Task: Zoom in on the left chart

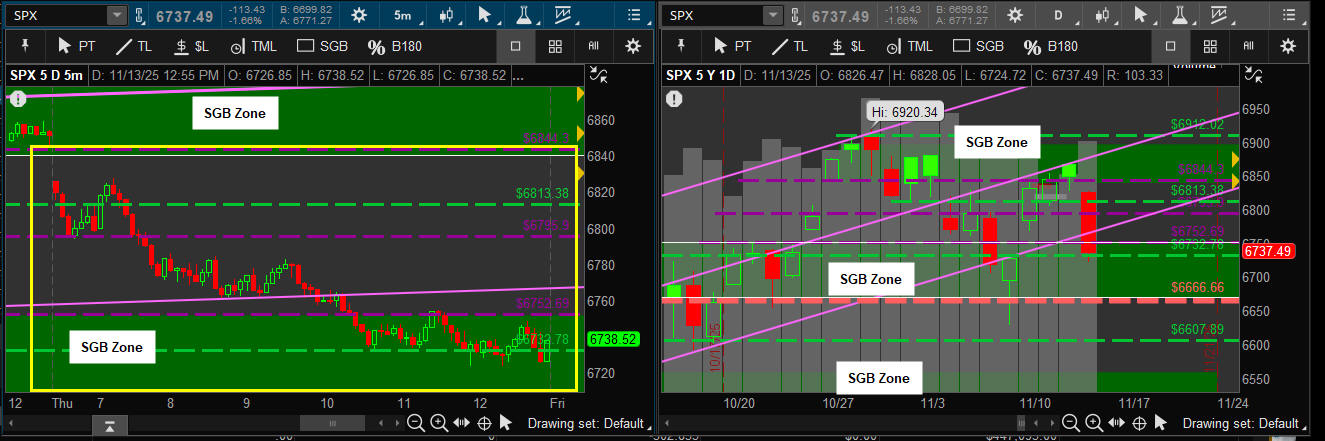Action: (439, 424)
